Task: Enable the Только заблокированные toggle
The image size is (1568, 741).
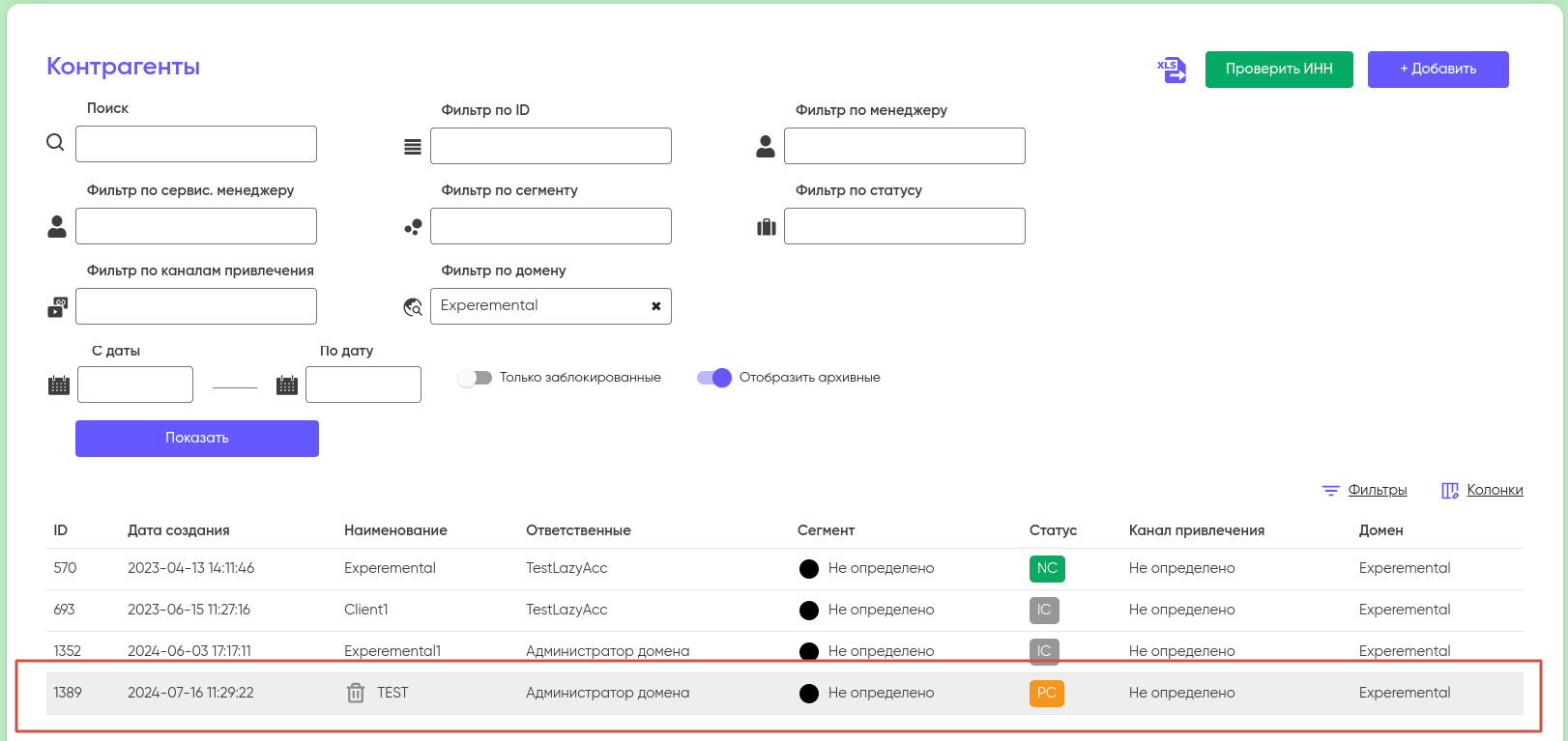Action: pyautogui.click(x=475, y=378)
